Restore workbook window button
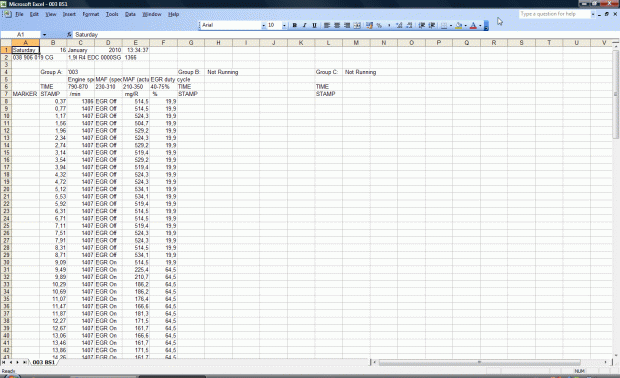This screenshot has width=620, height=378. (607, 14)
